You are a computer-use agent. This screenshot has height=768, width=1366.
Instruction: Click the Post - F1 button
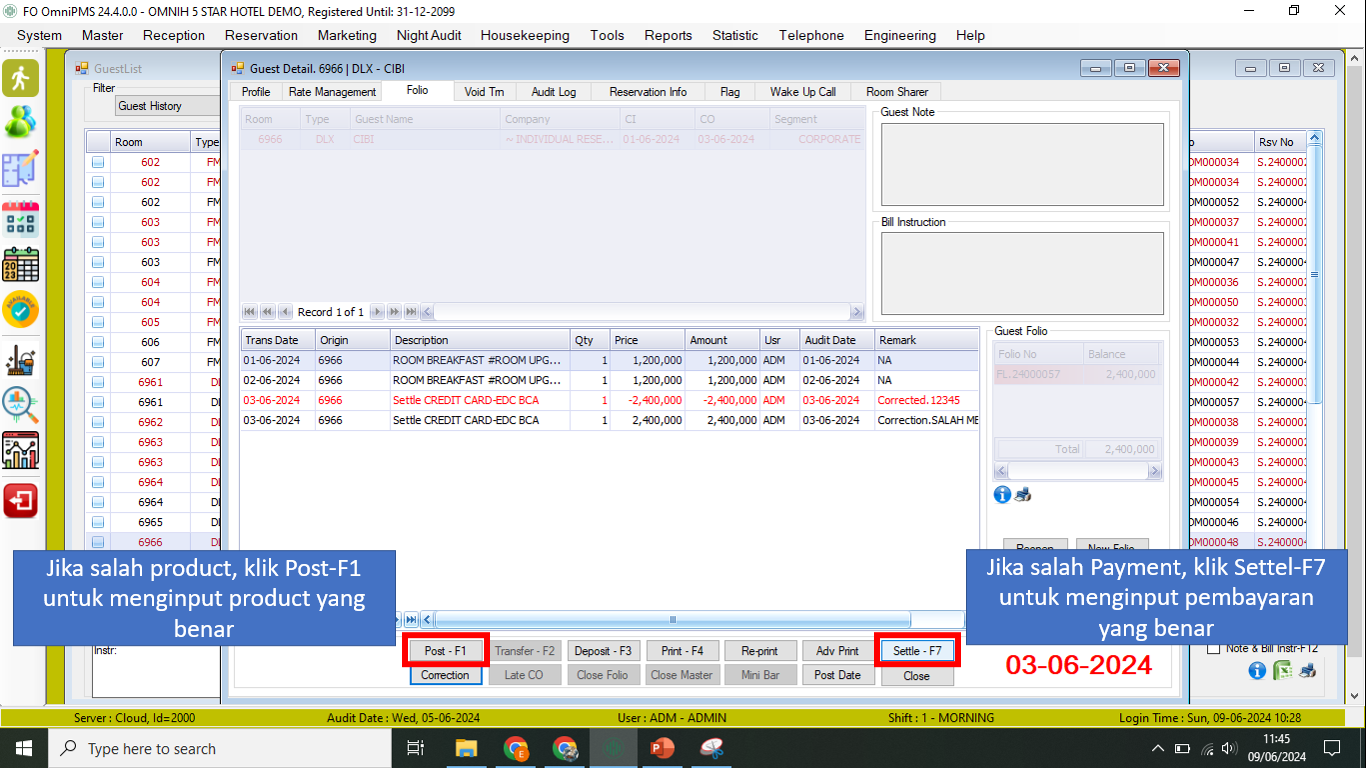coord(446,650)
